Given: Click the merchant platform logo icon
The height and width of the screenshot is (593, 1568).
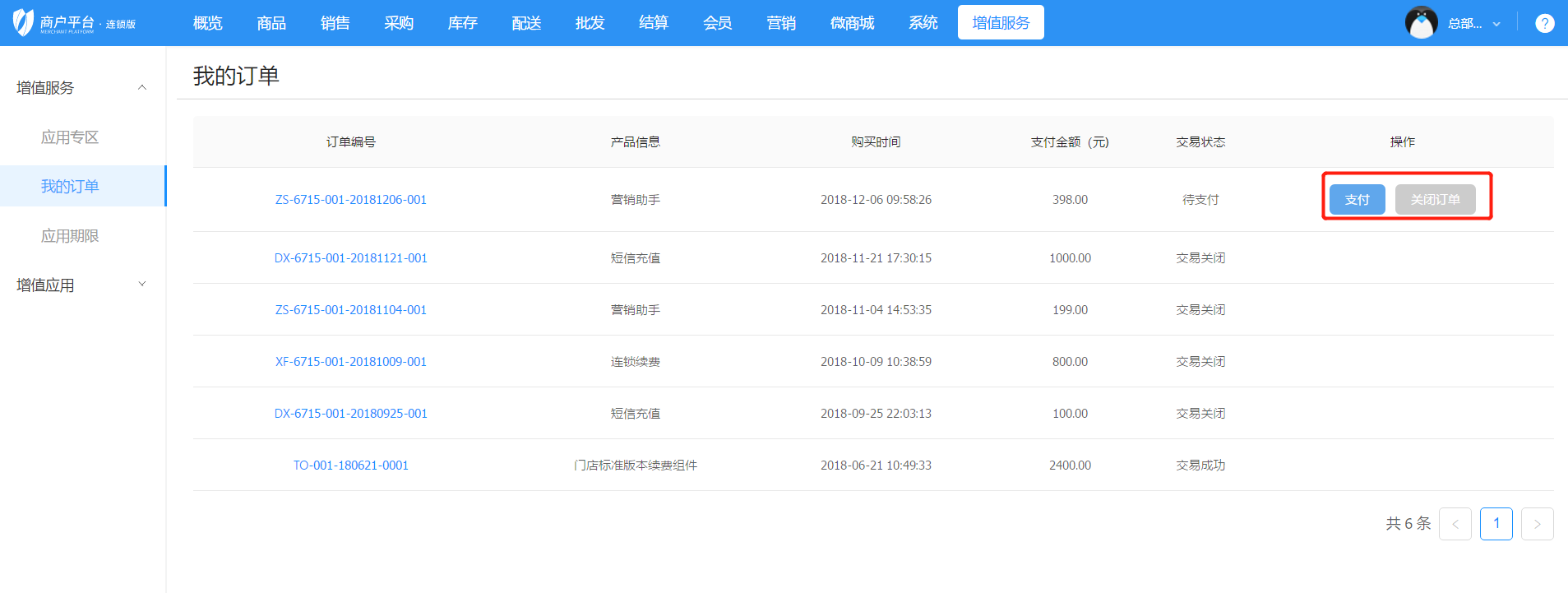Looking at the screenshot, I should tap(23, 22).
